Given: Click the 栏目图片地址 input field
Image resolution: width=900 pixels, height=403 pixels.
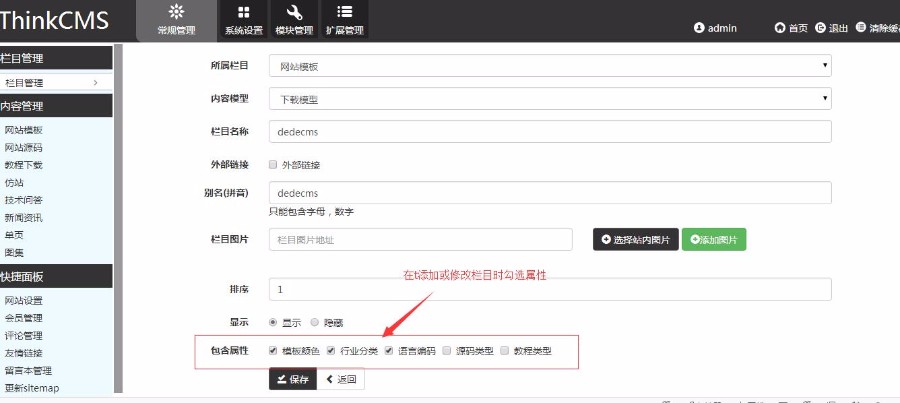Looking at the screenshot, I should pos(421,239).
